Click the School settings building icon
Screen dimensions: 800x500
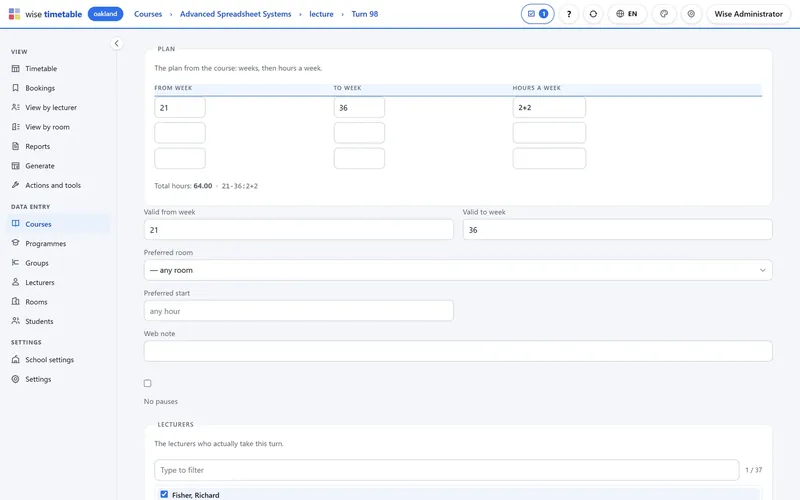coord(15,359)
